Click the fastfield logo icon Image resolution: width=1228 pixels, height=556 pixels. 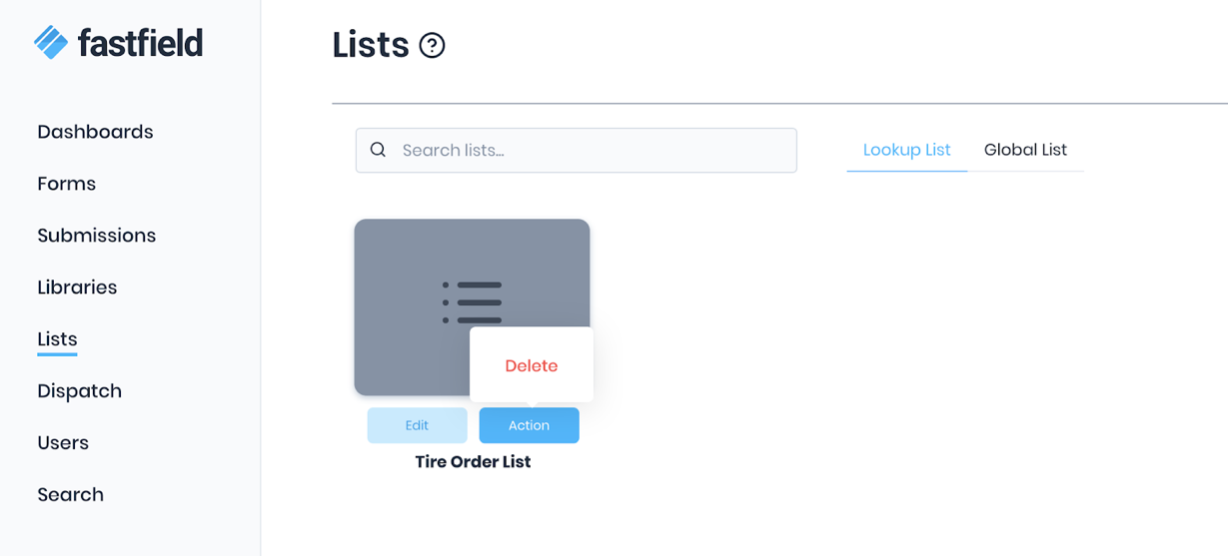tap(50, 41)
